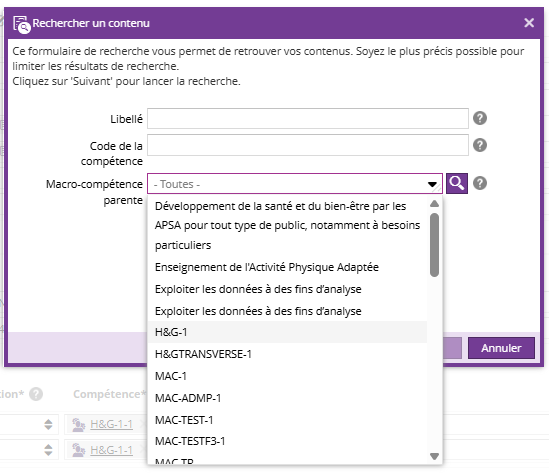Select Enseignement de l'Activité Physique Adaptée option
549x473 pixels.
tap(287, 267)
